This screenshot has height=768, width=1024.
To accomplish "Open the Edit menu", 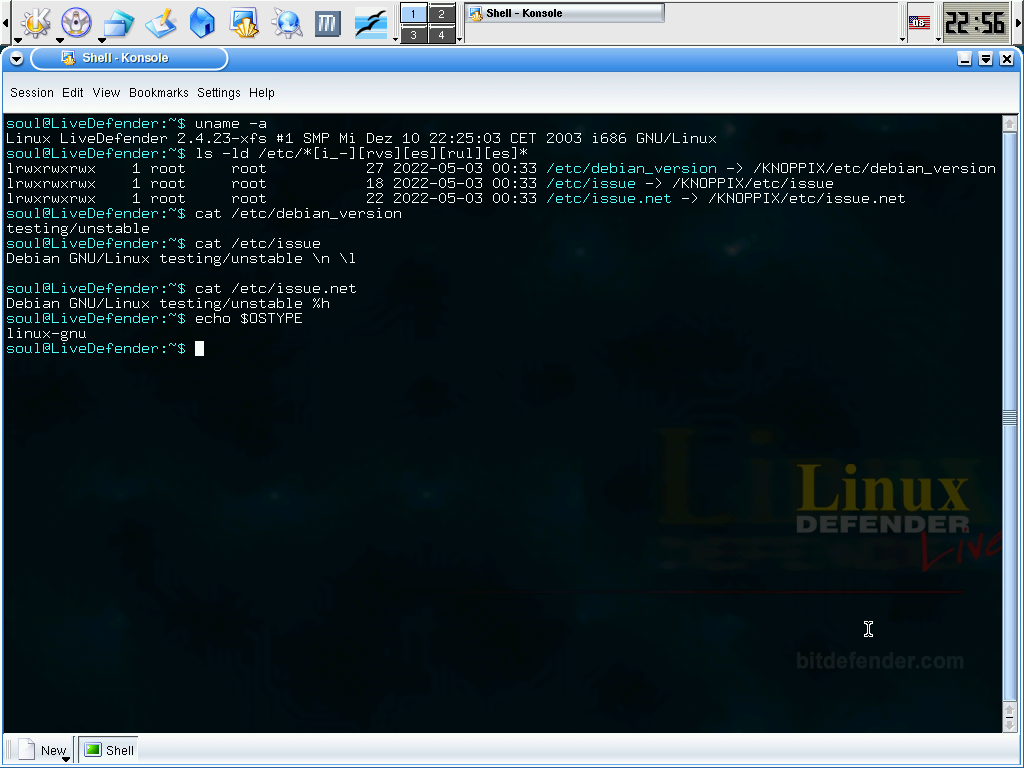I will pyautogui.click(x=72, y=93).
